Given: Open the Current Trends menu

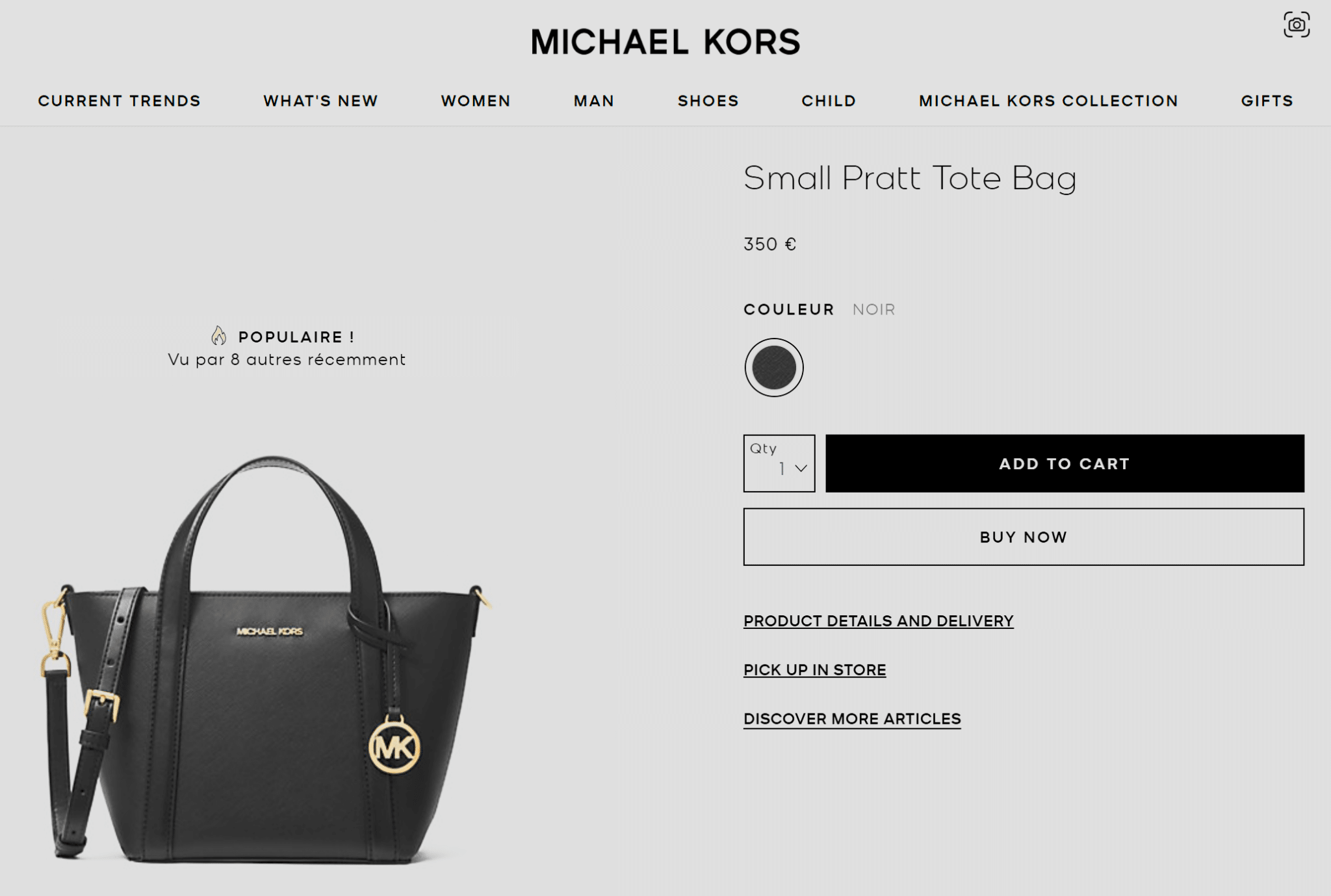Looking at the screenshot, I should [x=119, y=101].
